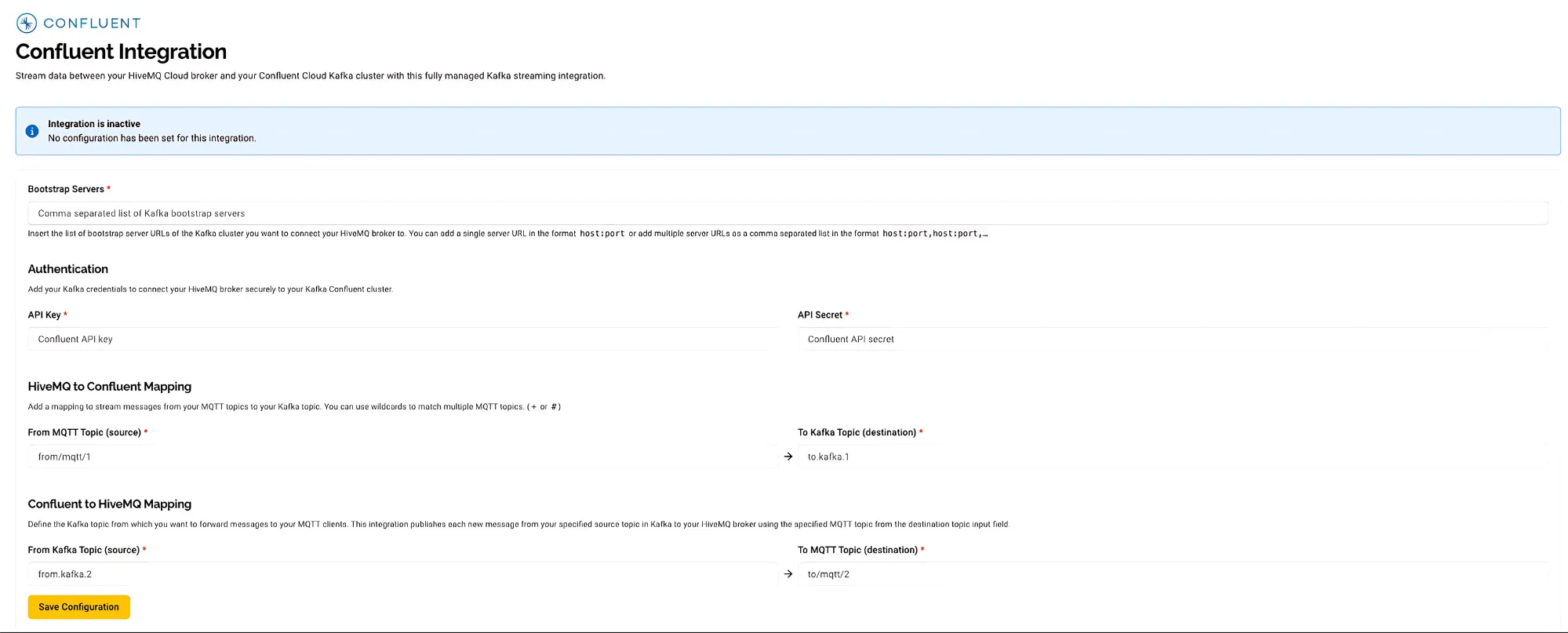Image resolution: width=1568 pixels, height=633 pixels.
Task: Click the 'HiveMQ to Confluent Mapping' heading
Action: [x=110, y=387]
